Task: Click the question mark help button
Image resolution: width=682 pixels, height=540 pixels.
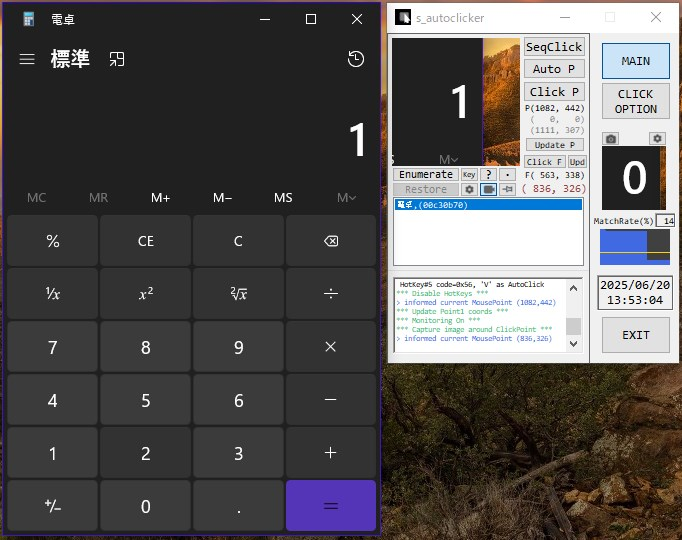Action: pos(488,174)
